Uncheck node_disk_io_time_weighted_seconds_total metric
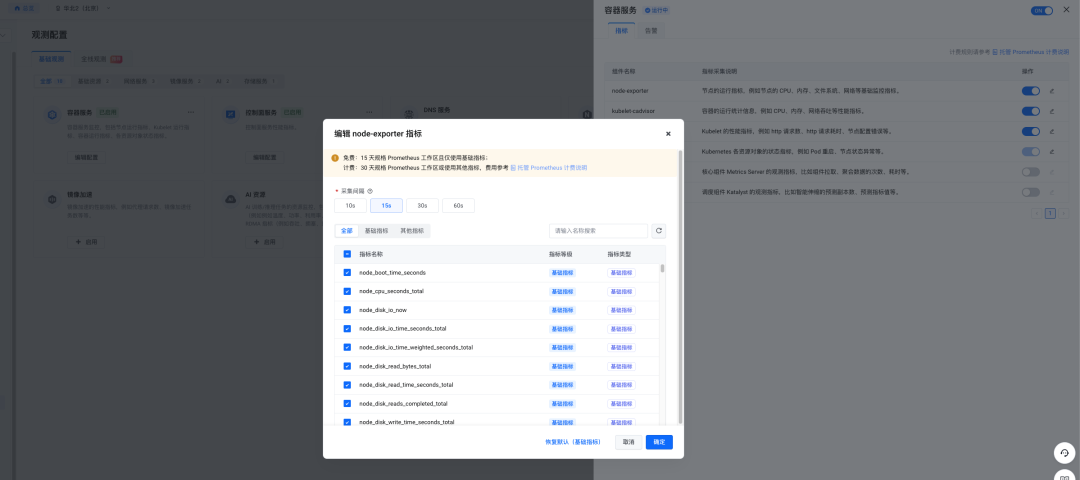Image resolution: width=1080 pixels, height=480 pixels. point(347,347)
